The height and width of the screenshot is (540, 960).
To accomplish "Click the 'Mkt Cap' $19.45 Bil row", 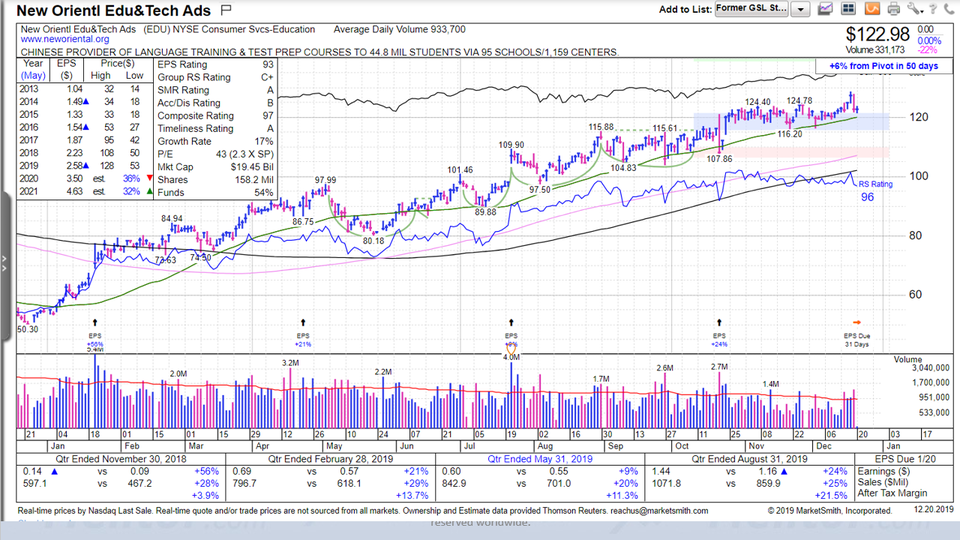I will pos(216,167).
